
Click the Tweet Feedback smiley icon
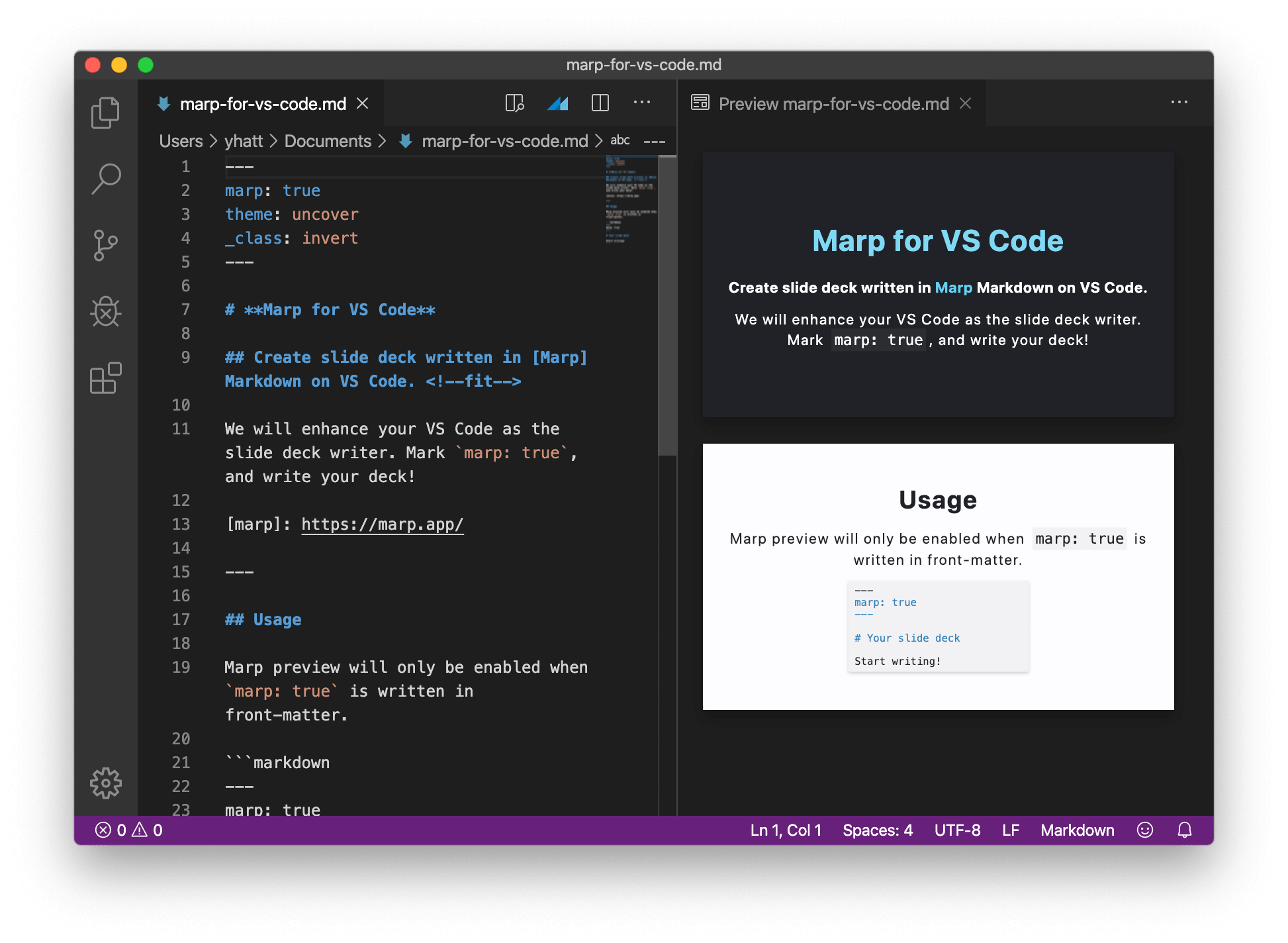1145,830
